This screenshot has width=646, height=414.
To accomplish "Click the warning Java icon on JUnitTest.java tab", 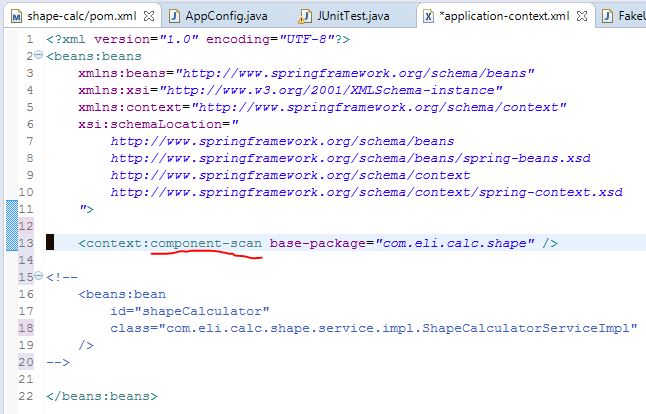I will tap(305, 16).
